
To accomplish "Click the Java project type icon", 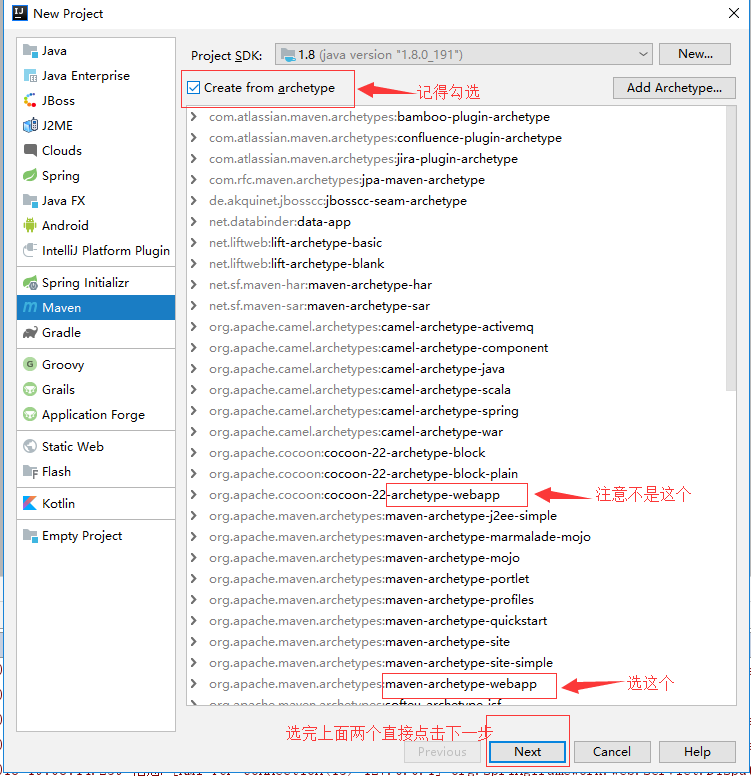I will [x=30, y=51].
